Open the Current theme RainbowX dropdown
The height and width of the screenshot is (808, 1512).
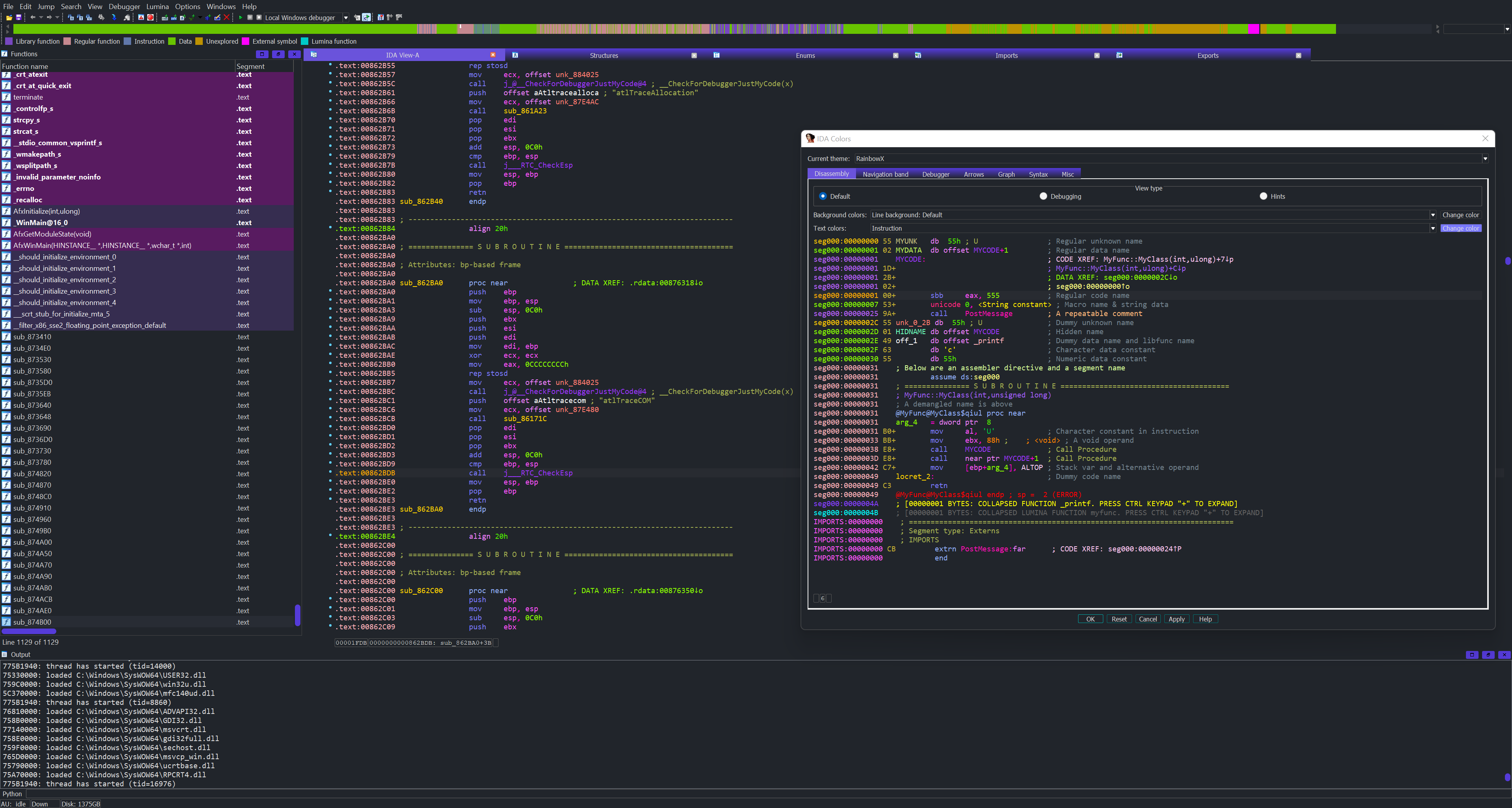click(1485, 159)
